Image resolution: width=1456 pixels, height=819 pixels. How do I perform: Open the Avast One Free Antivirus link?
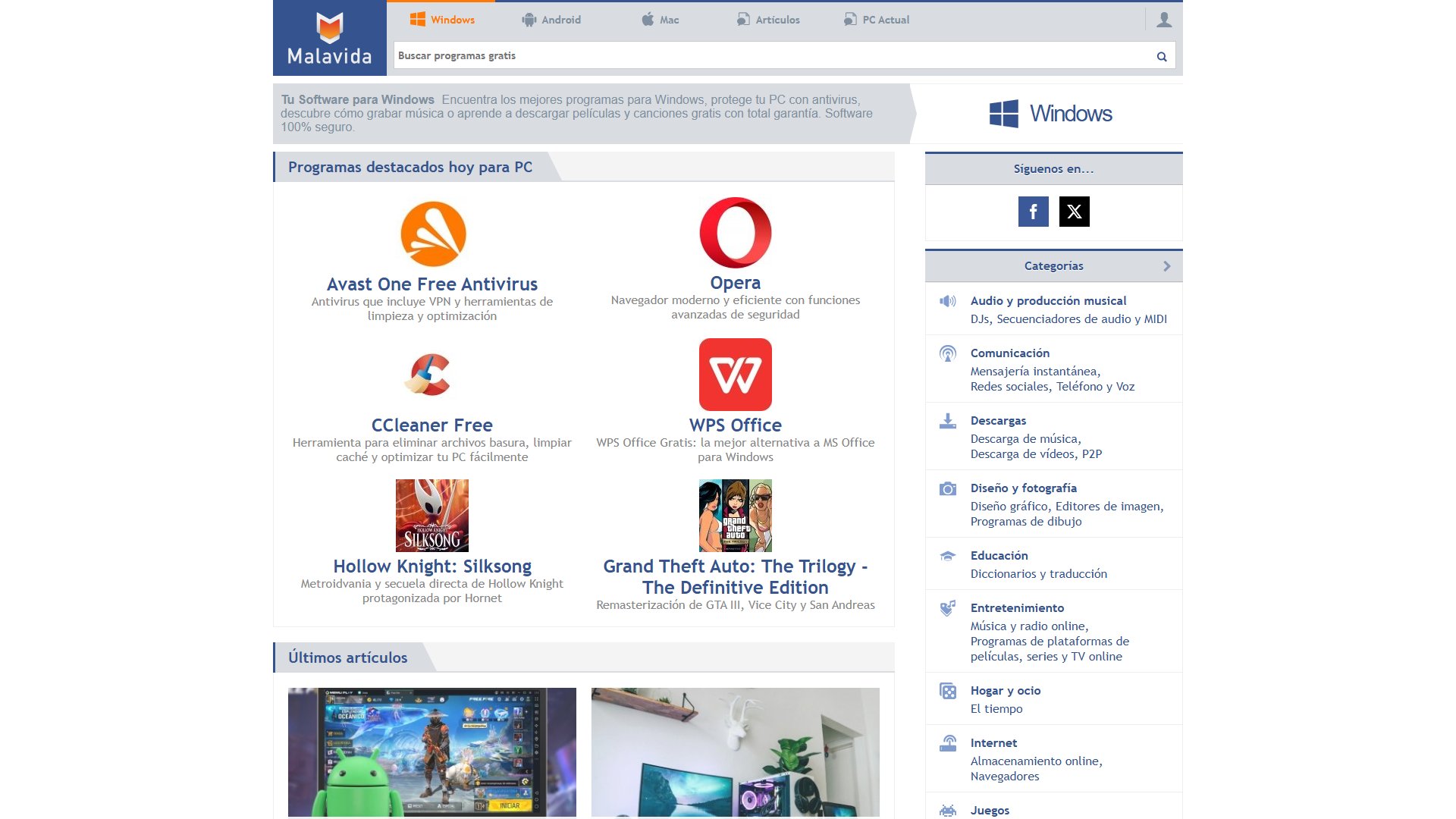click(x=432, y=284)
